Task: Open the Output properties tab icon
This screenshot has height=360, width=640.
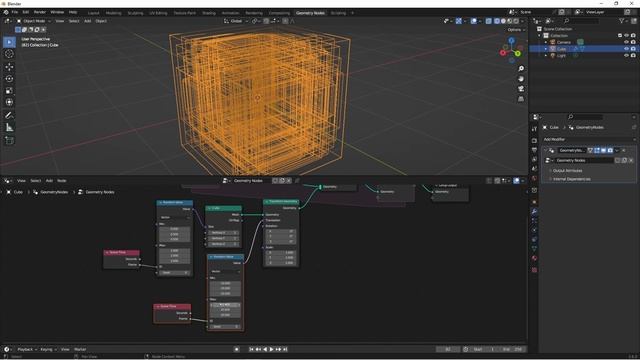Action: pos(534,150)
